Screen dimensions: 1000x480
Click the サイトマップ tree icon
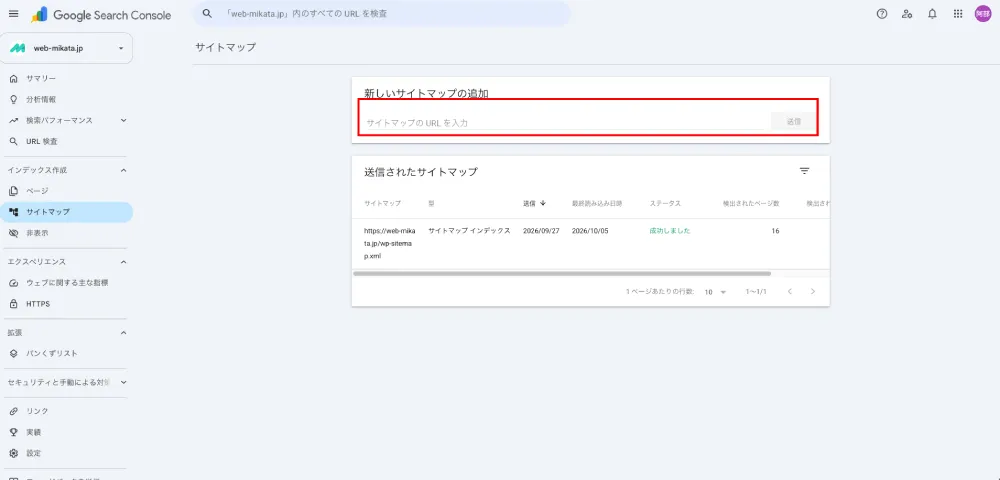point(13,212)
